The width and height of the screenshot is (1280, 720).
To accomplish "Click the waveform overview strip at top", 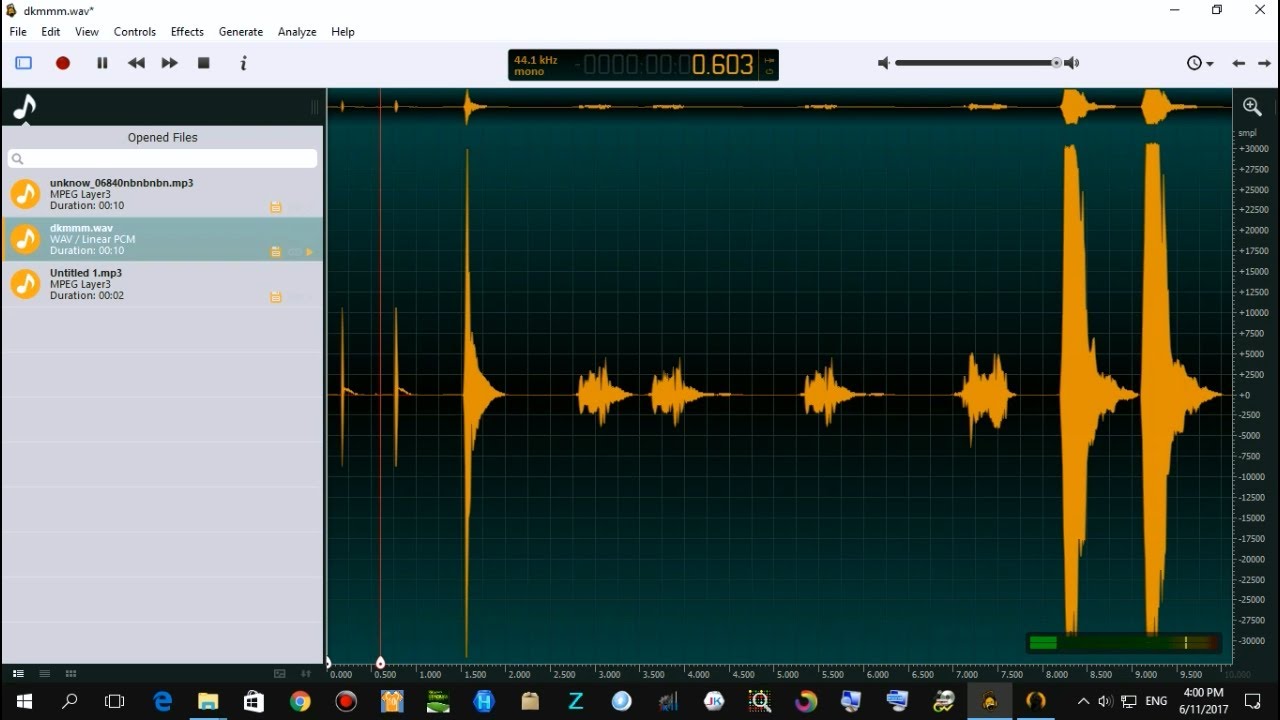I will click(x=780, y=107).
